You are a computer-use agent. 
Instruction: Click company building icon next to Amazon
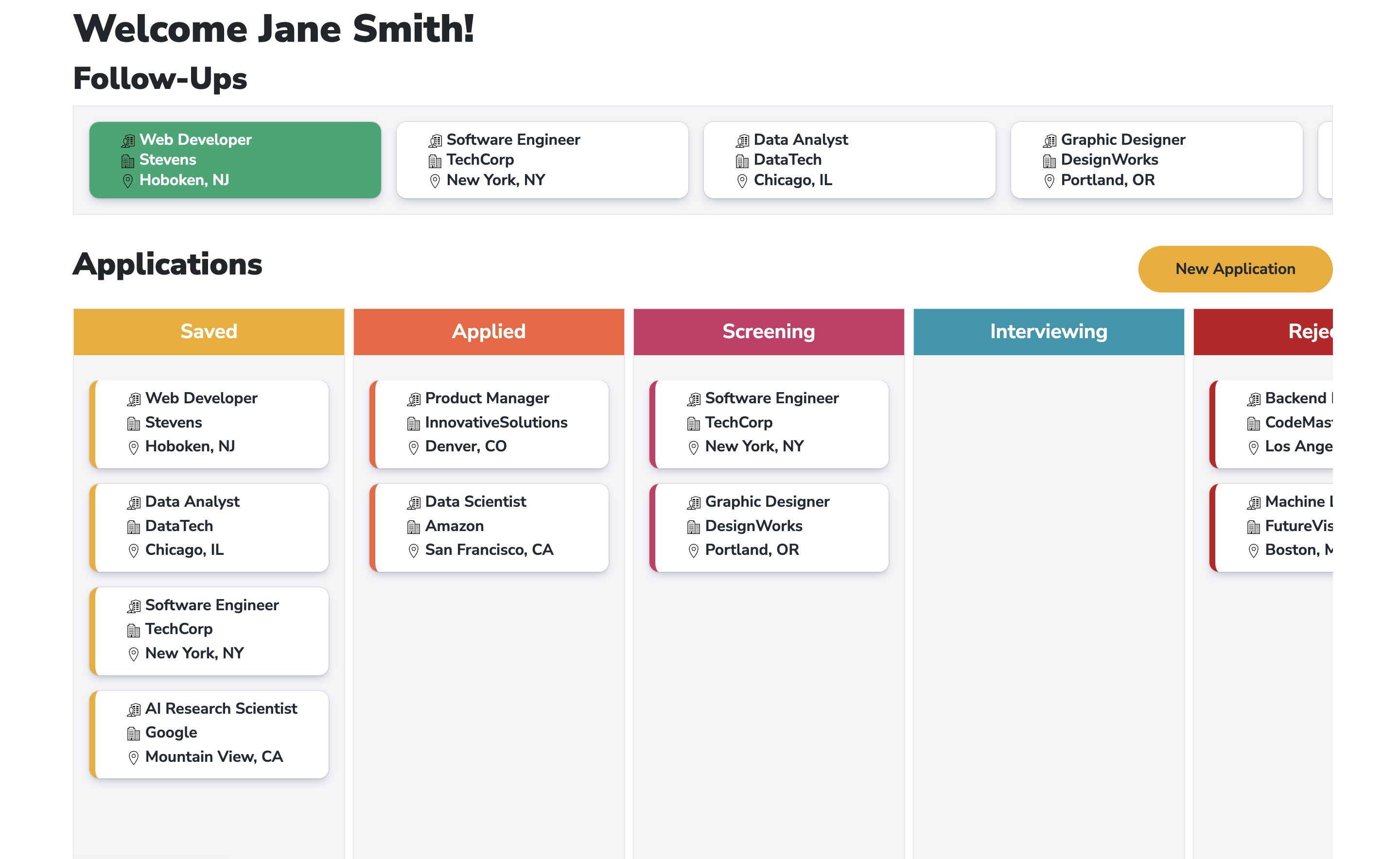(413, 527)
